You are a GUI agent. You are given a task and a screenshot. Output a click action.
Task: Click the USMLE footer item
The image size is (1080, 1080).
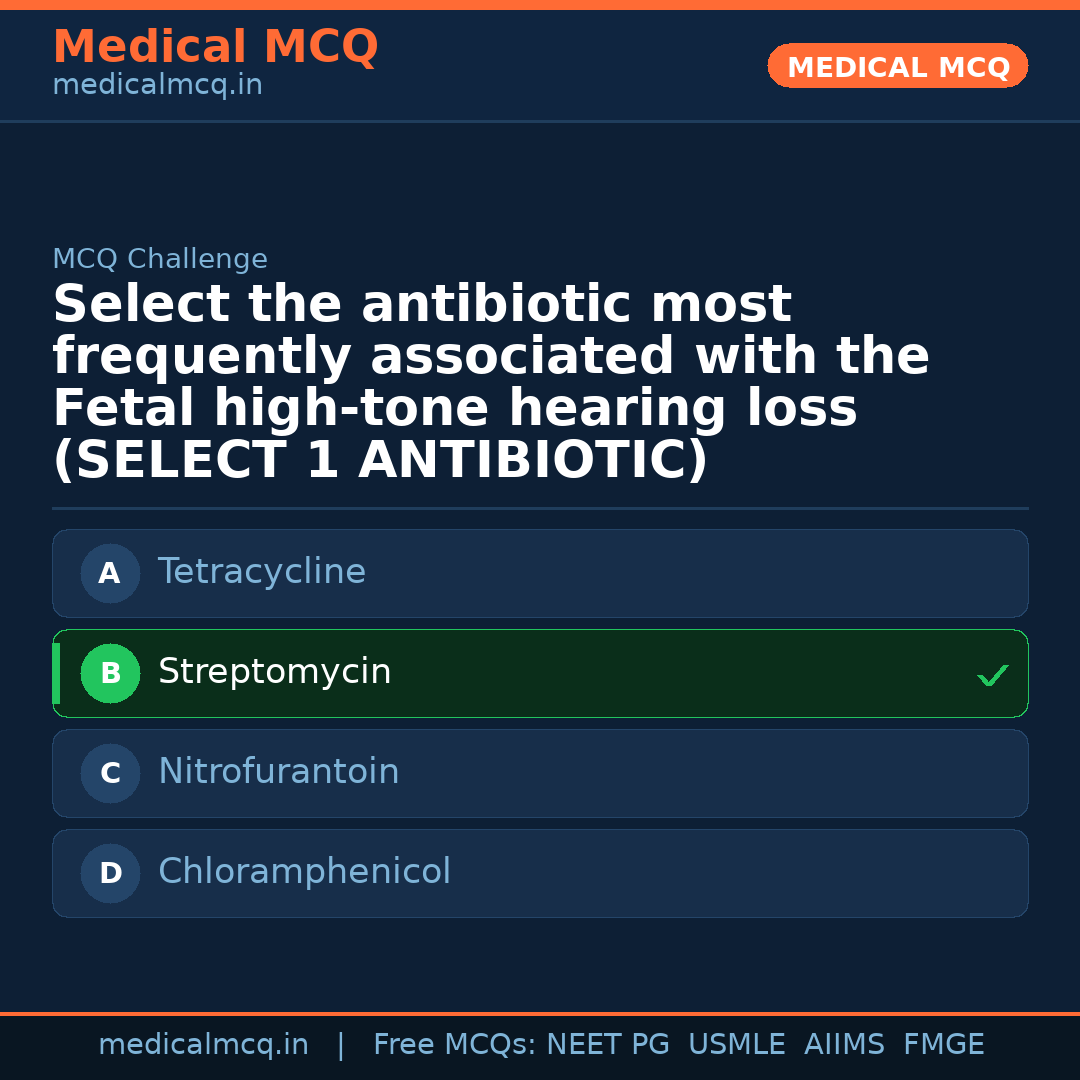(x=736, y=1045)
